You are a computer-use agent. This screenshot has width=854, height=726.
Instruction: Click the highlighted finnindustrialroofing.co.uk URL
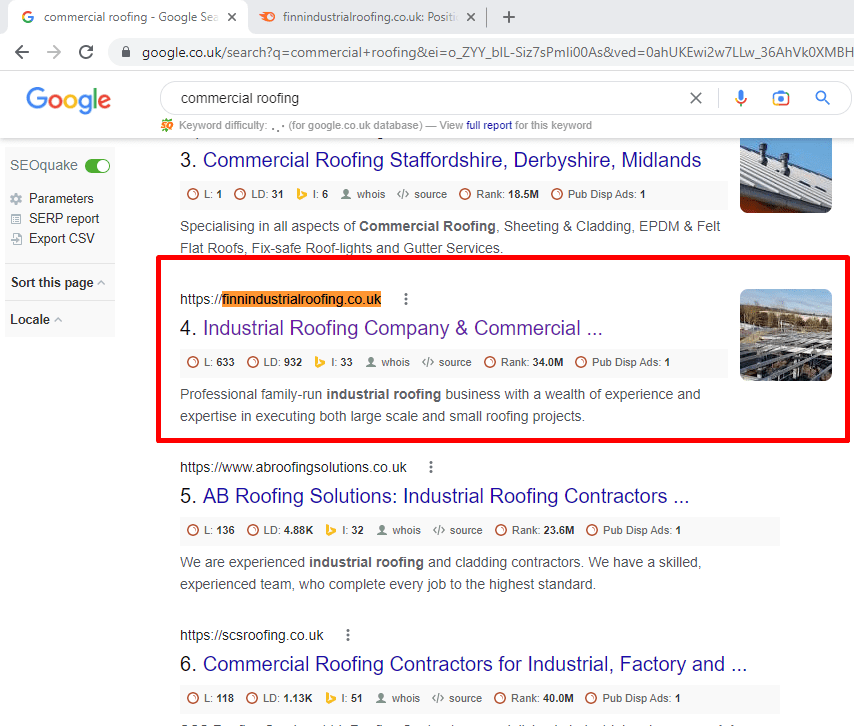[x=302, y=300]
